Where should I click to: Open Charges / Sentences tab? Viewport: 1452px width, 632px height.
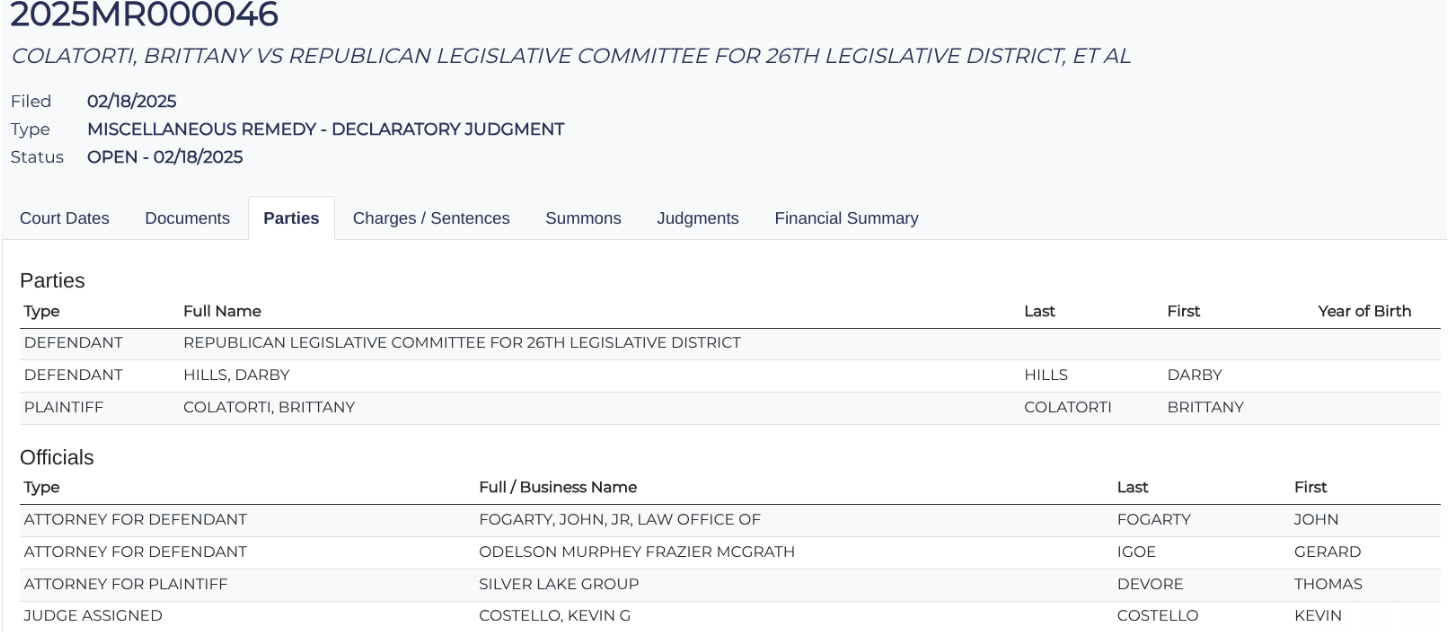(x=431, y=218)
